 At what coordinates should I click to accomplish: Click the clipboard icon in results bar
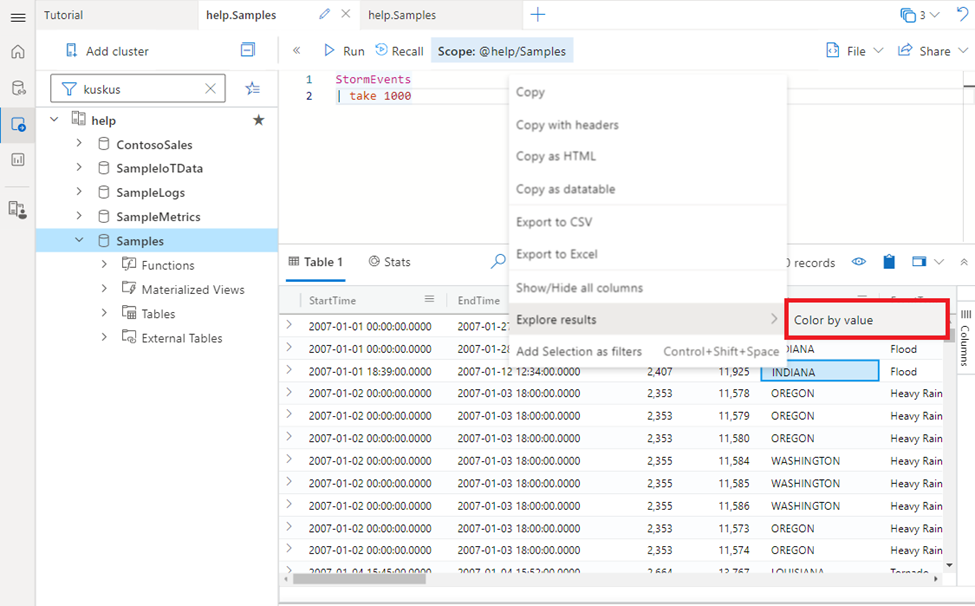tap(889, 262)
